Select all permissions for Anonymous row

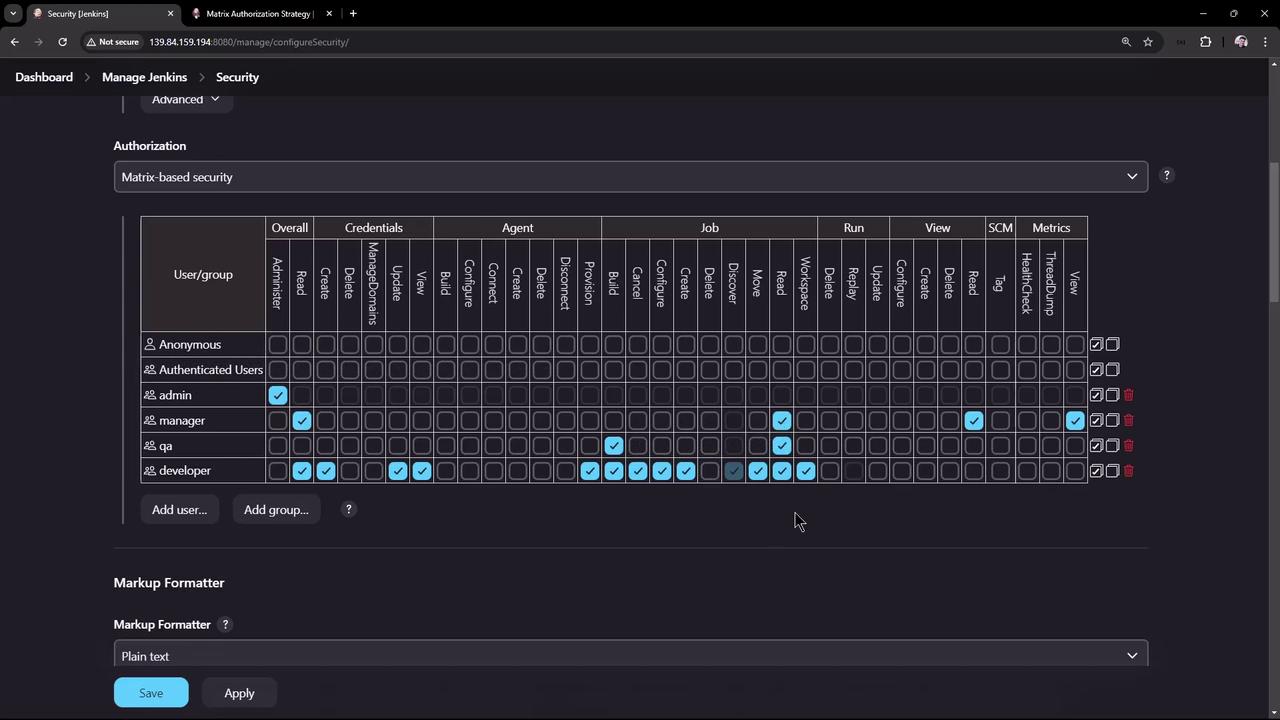pyautogui.click(x=1096, y=344)
